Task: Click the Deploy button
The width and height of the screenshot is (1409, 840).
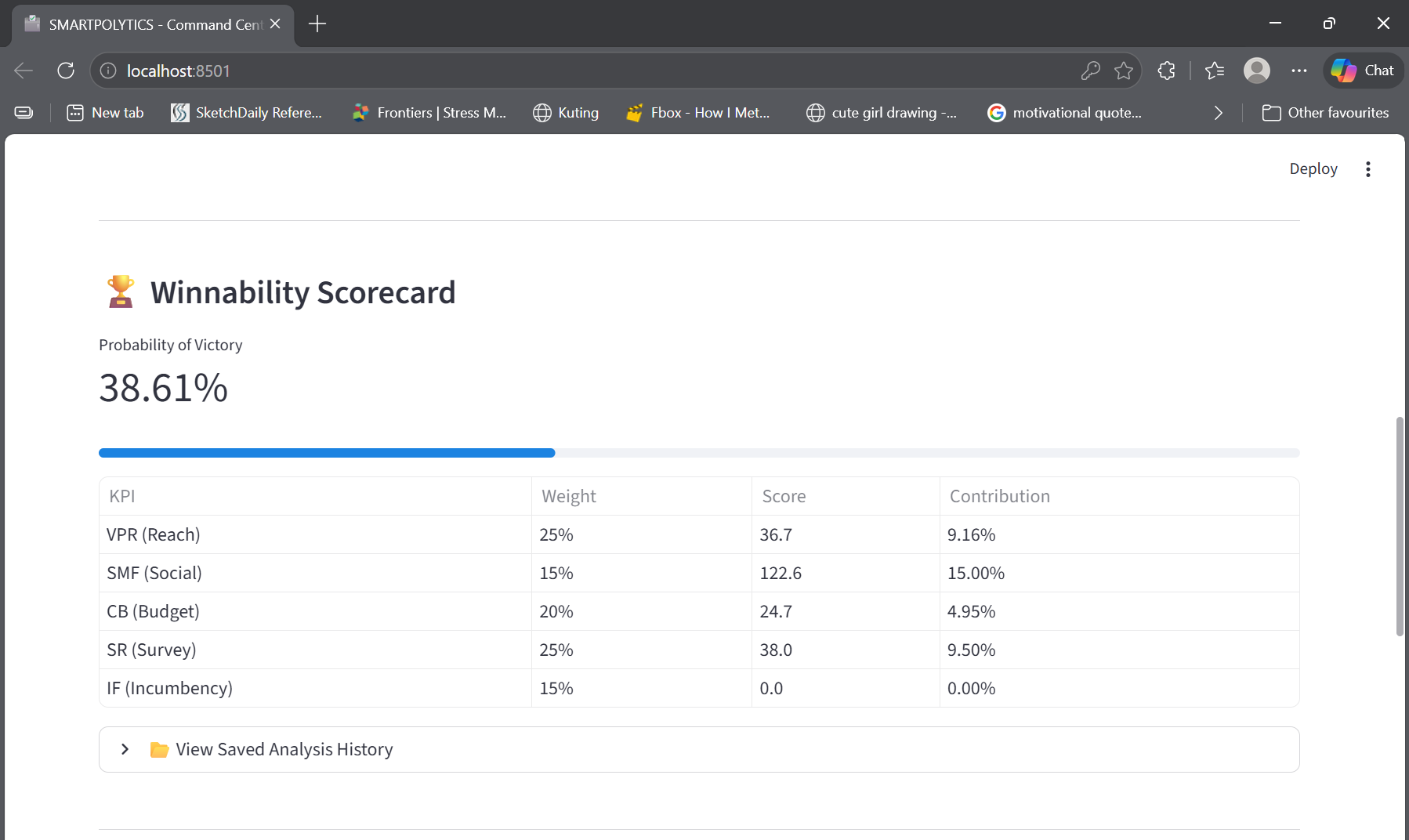Action: [x=1313, y=168]
